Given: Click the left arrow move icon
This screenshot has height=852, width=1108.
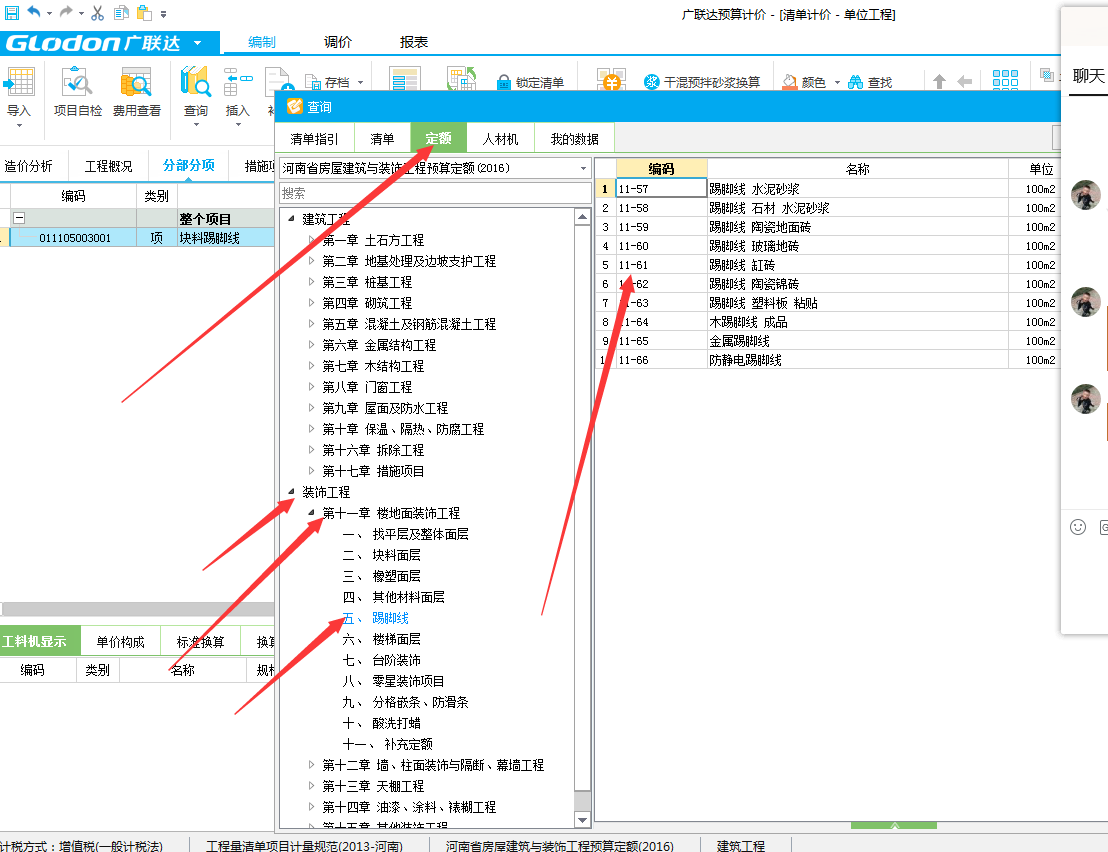Looking at the screenshot, I should point(965,82).
